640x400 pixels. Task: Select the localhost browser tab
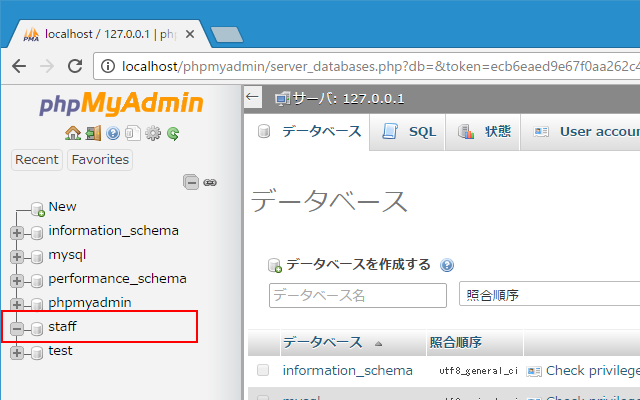tap(110, 34)
